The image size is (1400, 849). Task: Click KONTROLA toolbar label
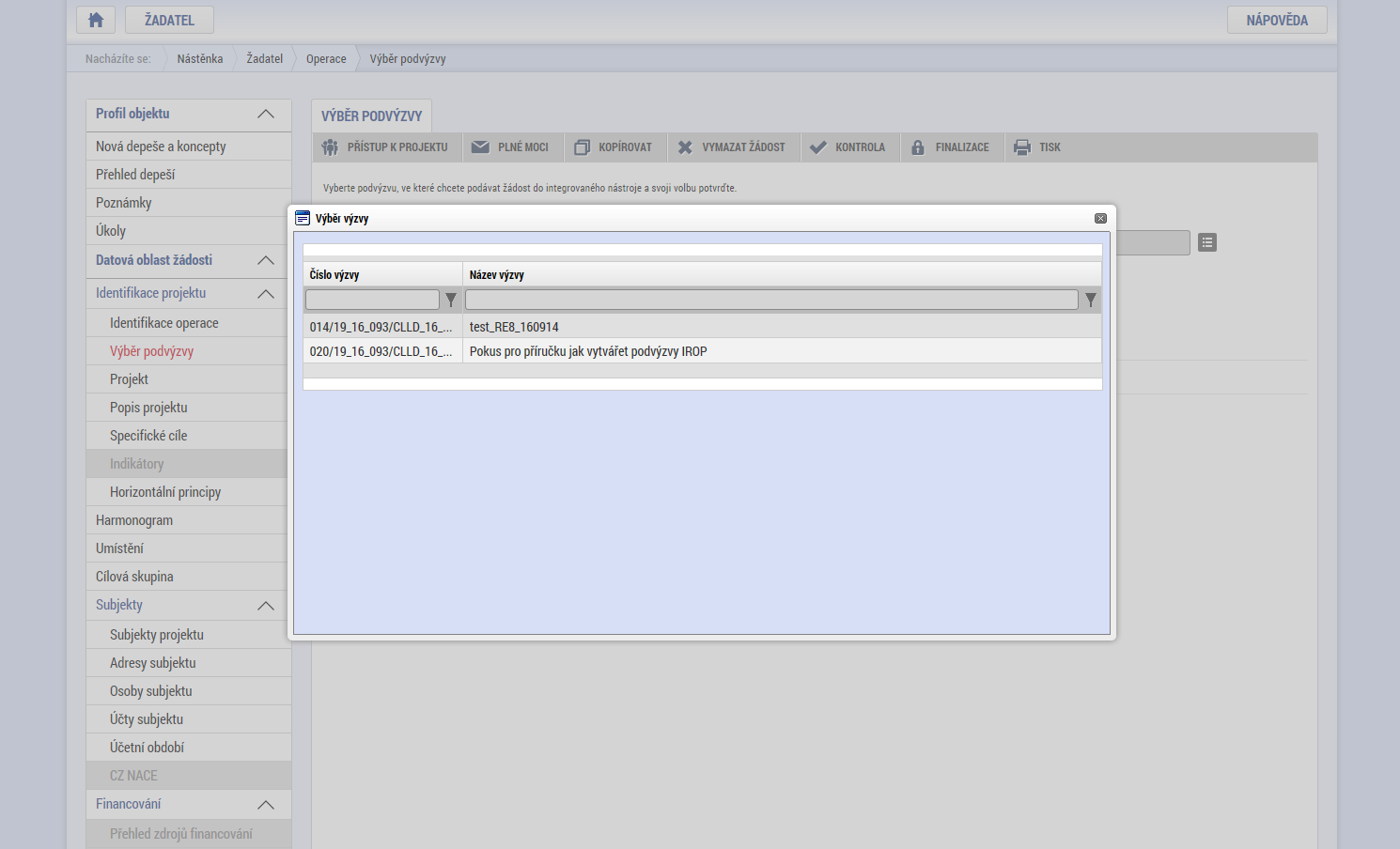tap(860, 147)
